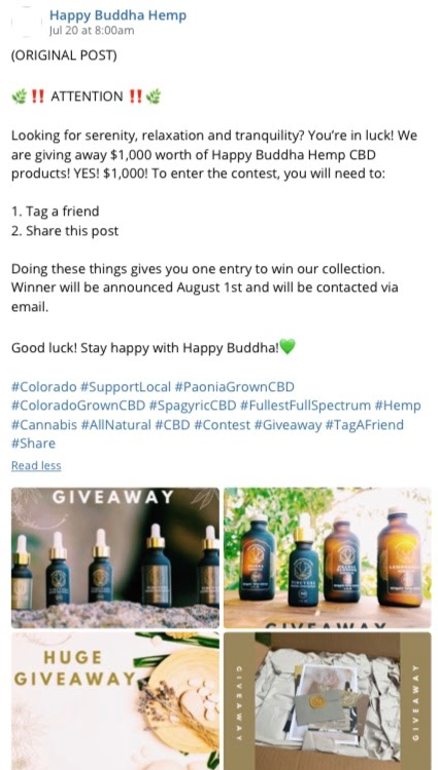Click the #AllNatural hashtag

116,424
